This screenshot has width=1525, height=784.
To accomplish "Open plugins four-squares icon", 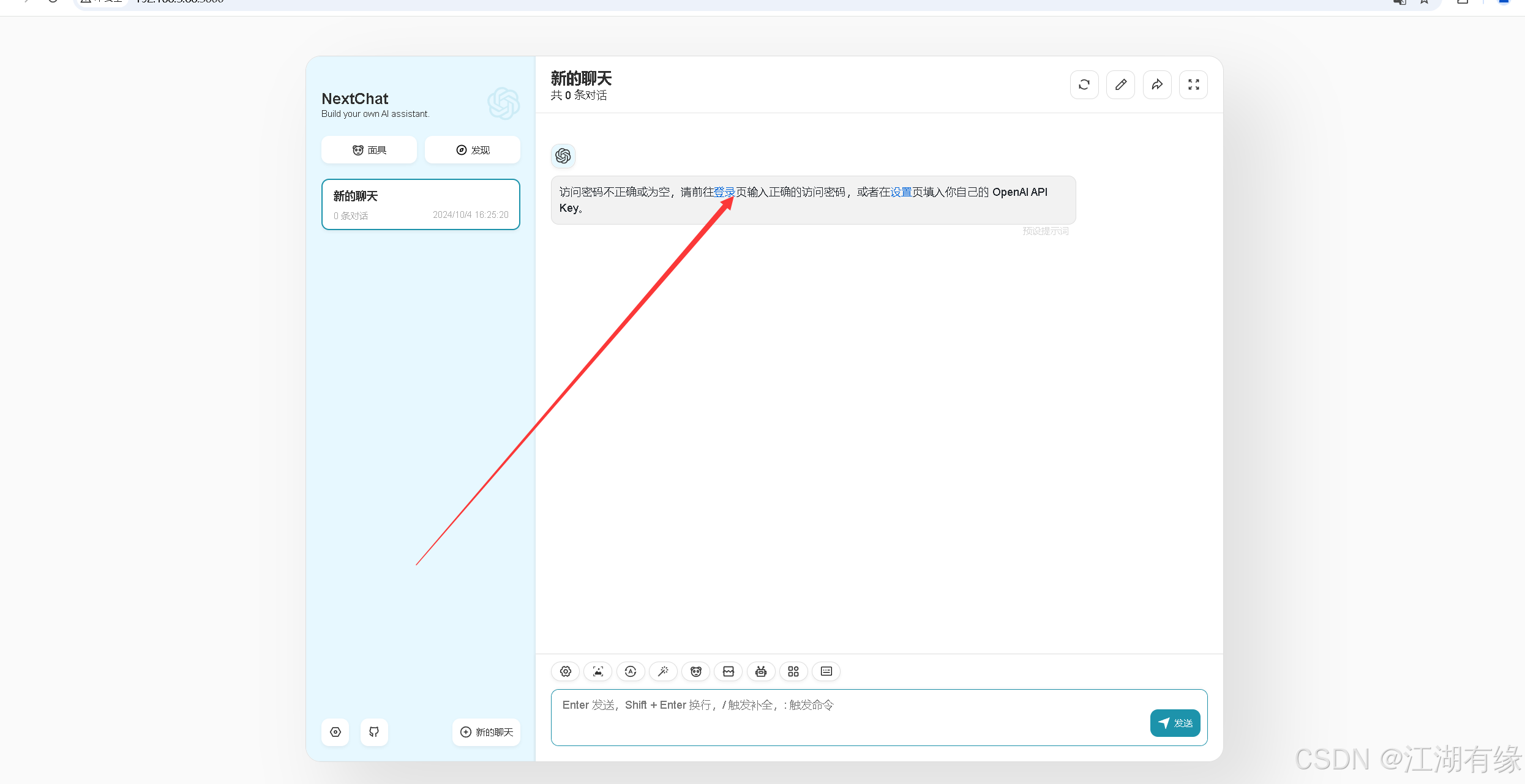I will point(793,671).
